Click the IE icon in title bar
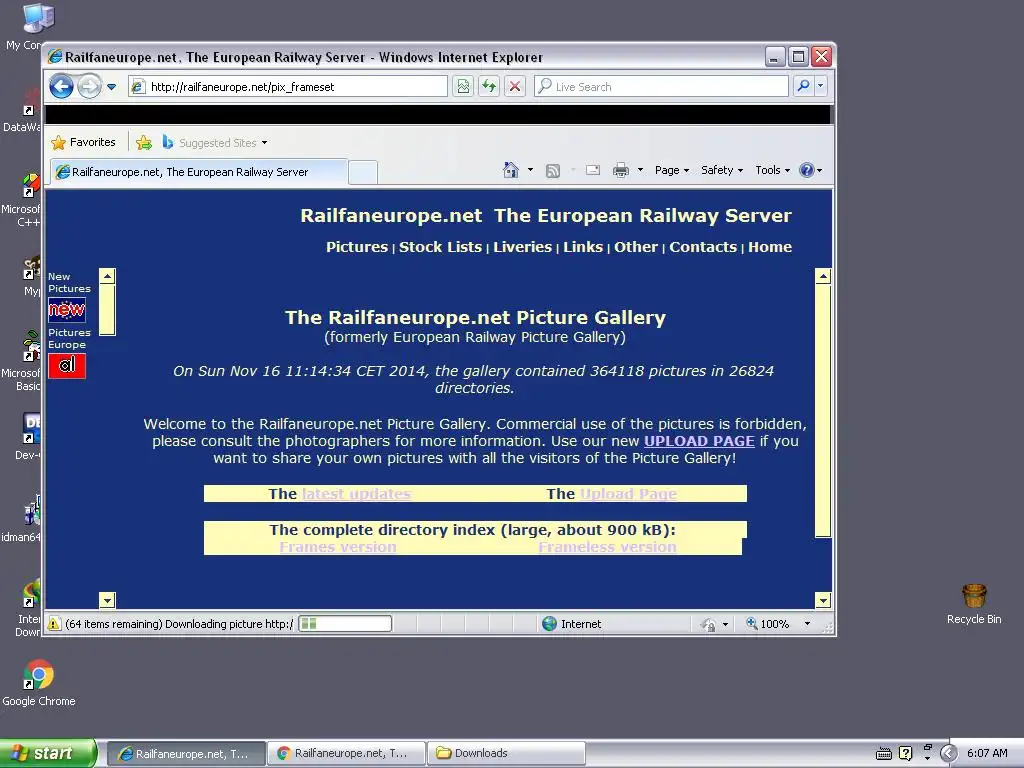Screen dimensions: 1024x768 click(55, 57)
